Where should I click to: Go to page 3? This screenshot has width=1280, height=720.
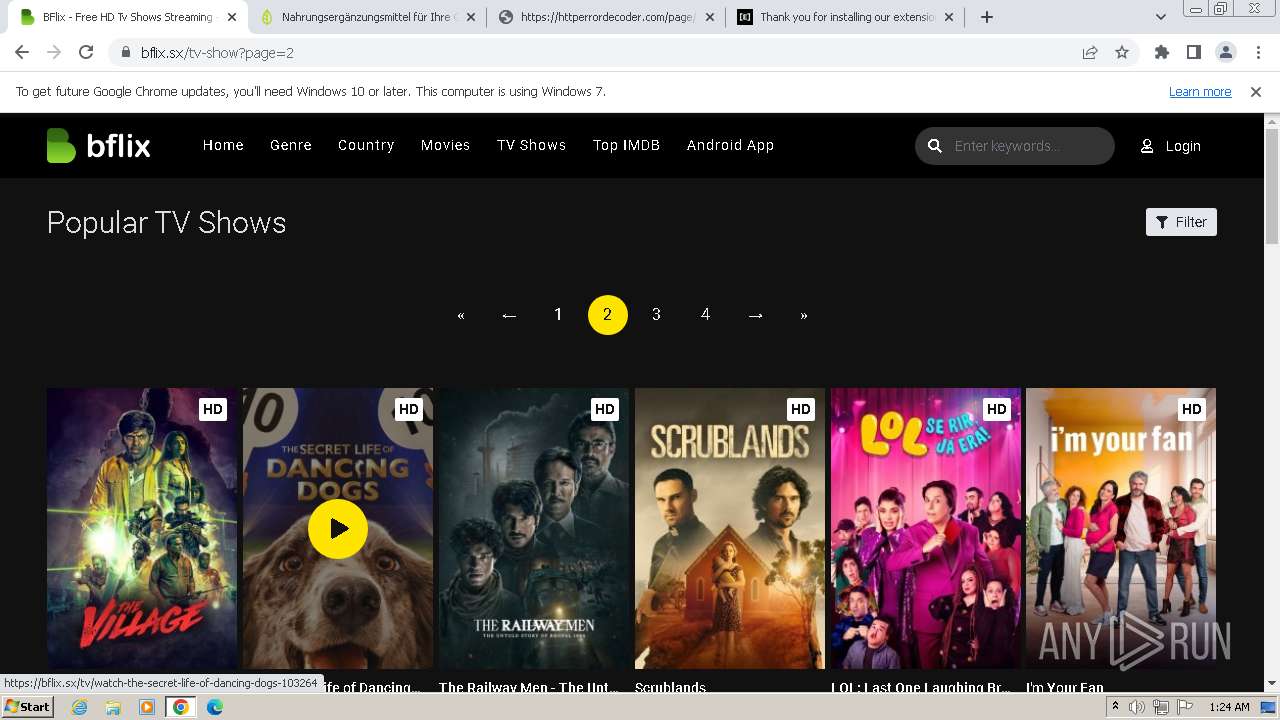pyautogui.click(x=656, y=315)
